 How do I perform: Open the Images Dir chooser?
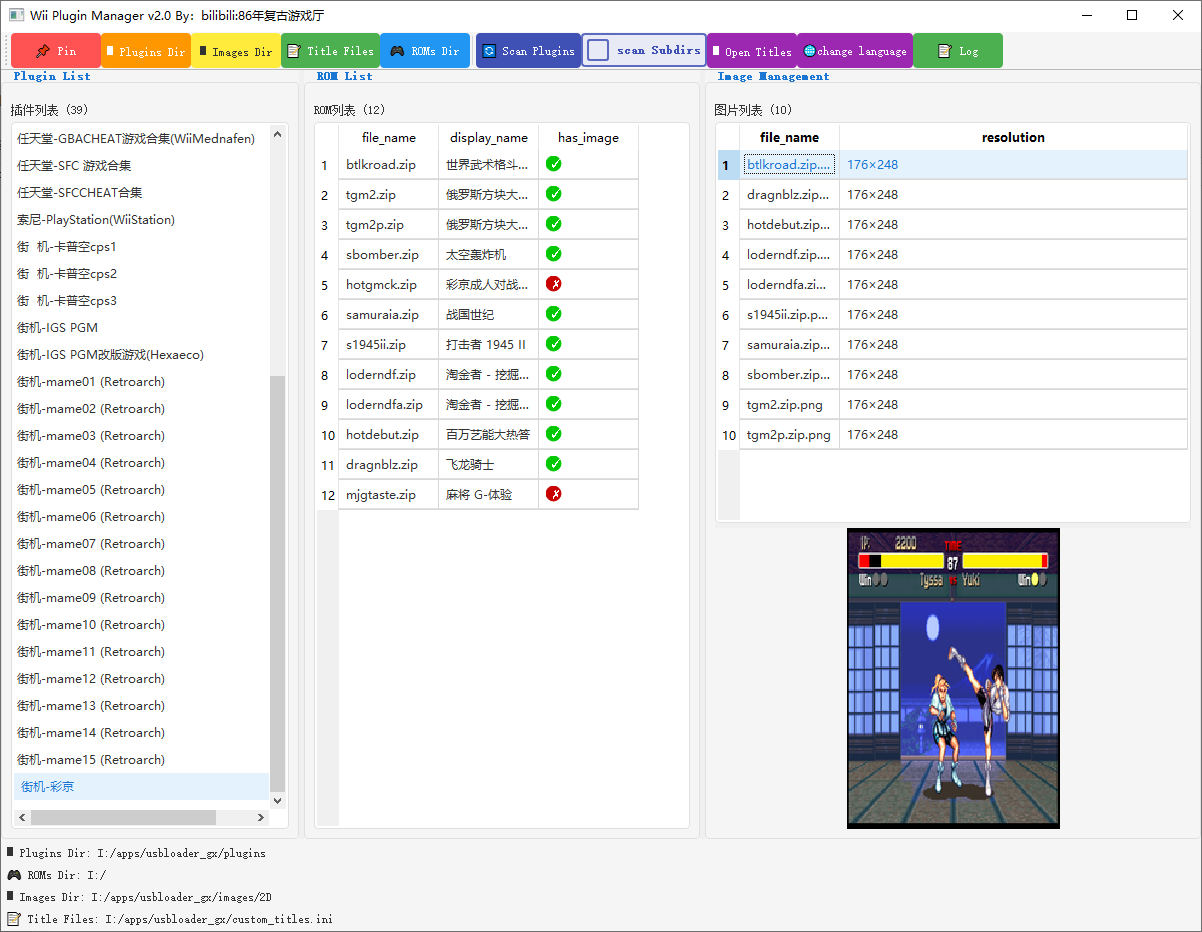[x=236, y=51]
